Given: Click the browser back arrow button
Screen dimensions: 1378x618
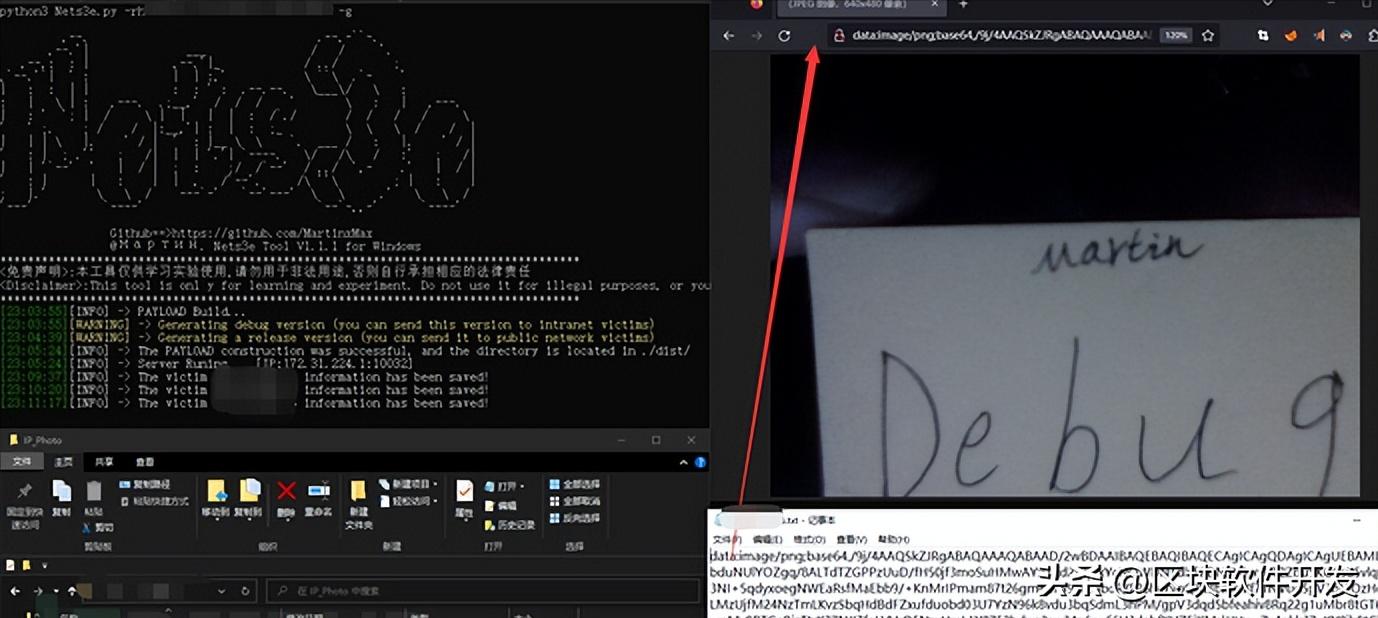Looking at the screenshot, I should tap(729, 35).
